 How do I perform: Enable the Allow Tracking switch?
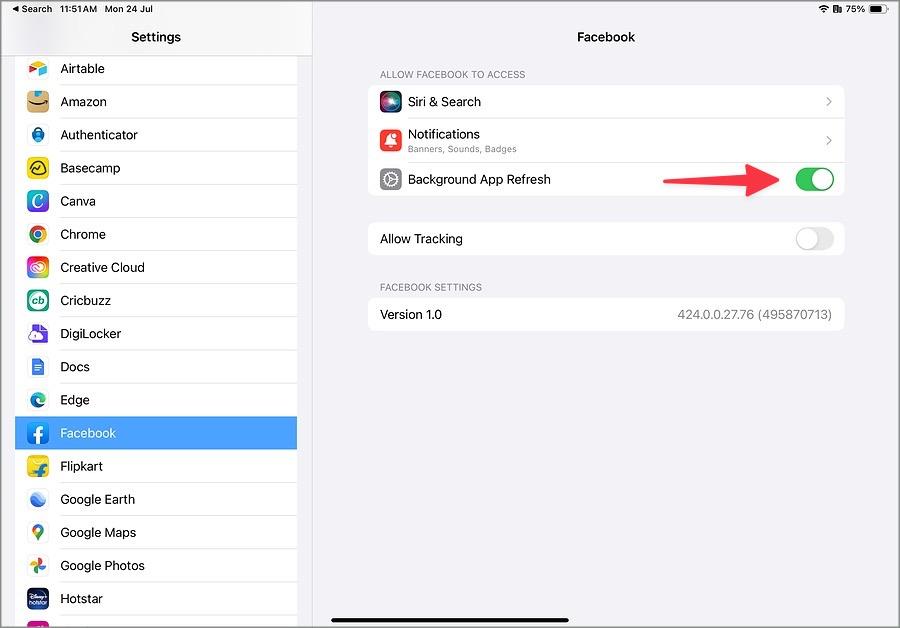coord(814,239)
